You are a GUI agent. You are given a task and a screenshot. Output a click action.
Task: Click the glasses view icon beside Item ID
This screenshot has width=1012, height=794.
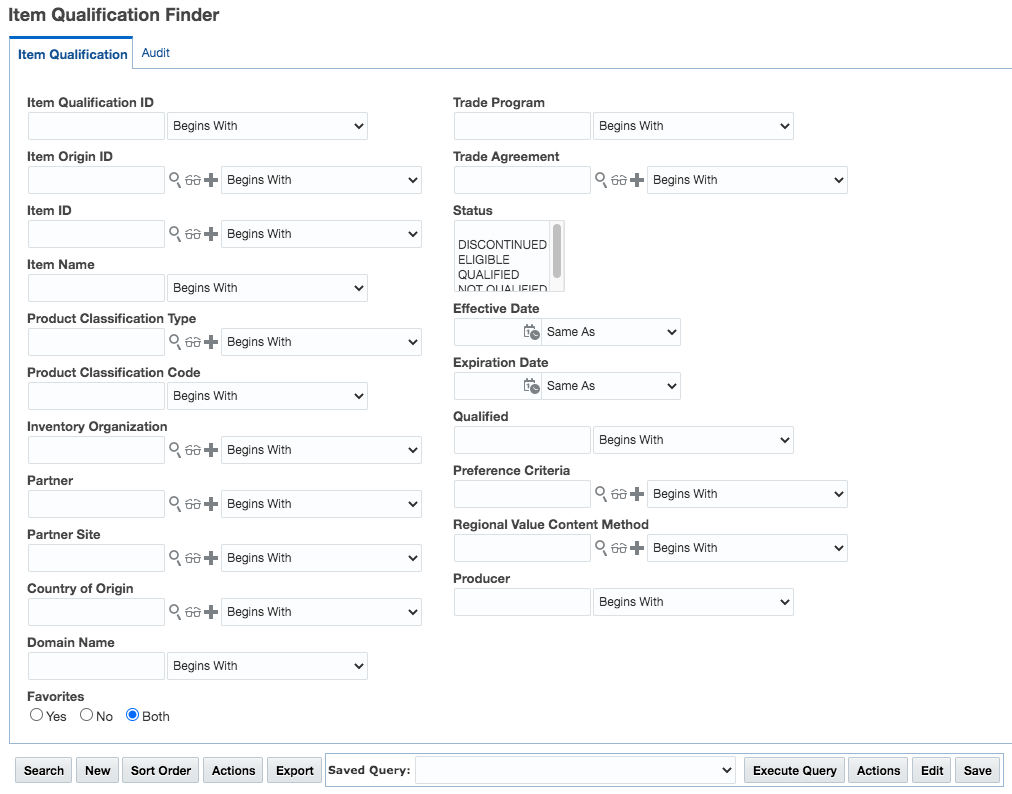(193, 234)
